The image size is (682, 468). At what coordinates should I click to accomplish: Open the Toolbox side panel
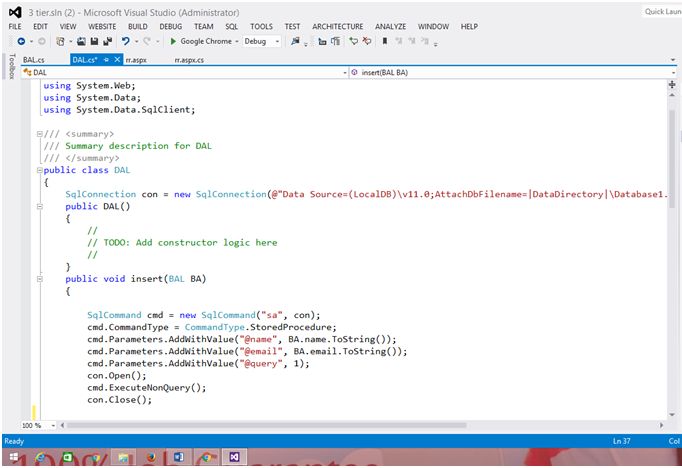[12, 66]
